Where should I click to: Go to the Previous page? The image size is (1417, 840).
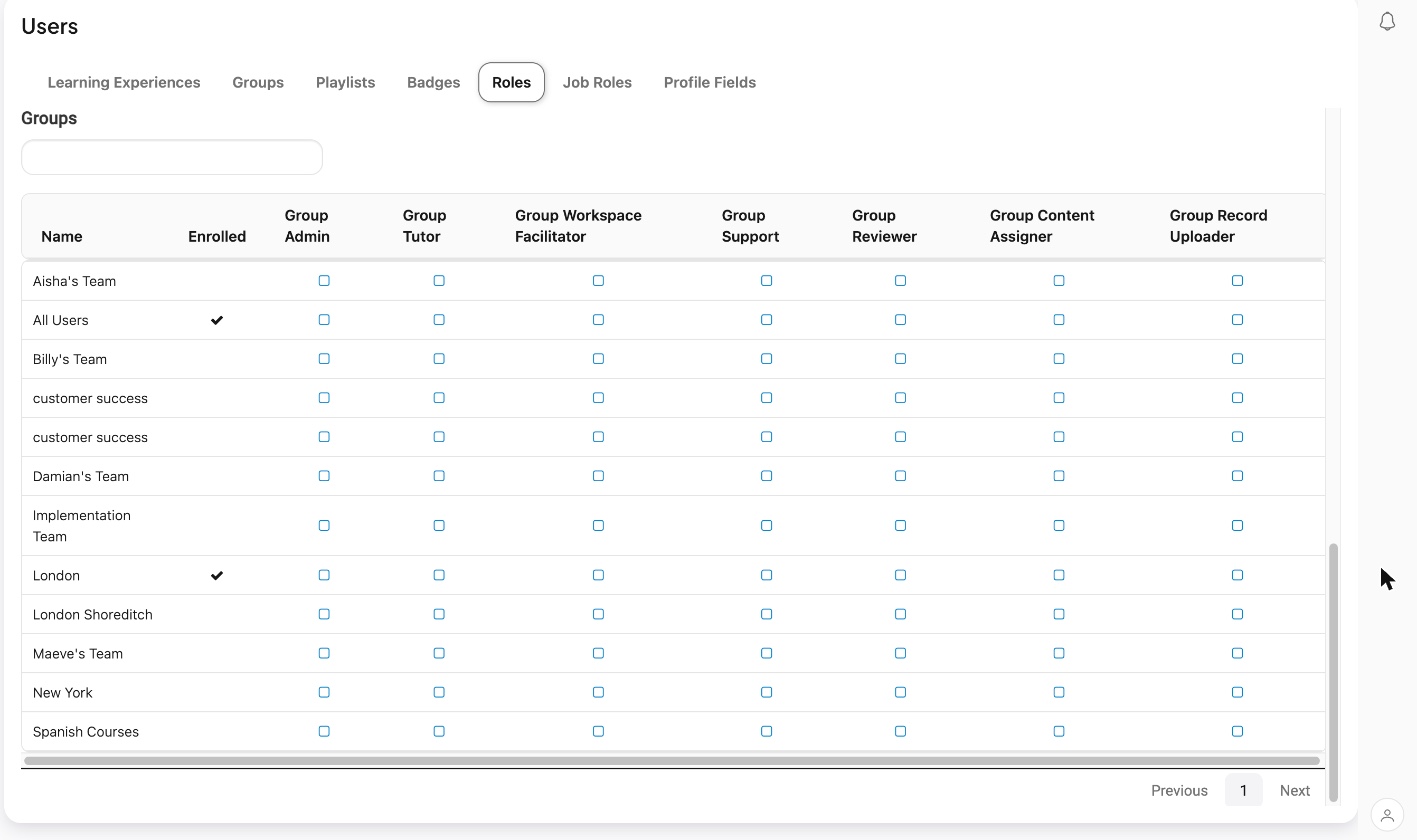(x=1179, y=790)
